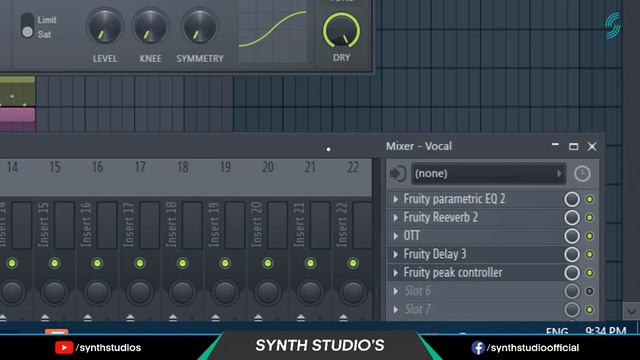Disable Fruity Delay 3 effect
The image size is (640, 360).
pyautogui.click(x=589, y=254)
